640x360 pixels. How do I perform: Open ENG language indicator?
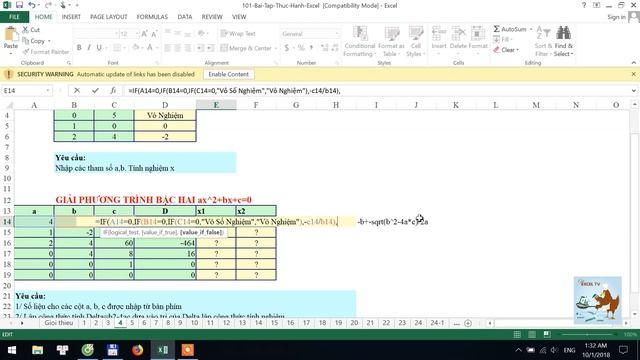pyautogui.click(x=569, y=350)
